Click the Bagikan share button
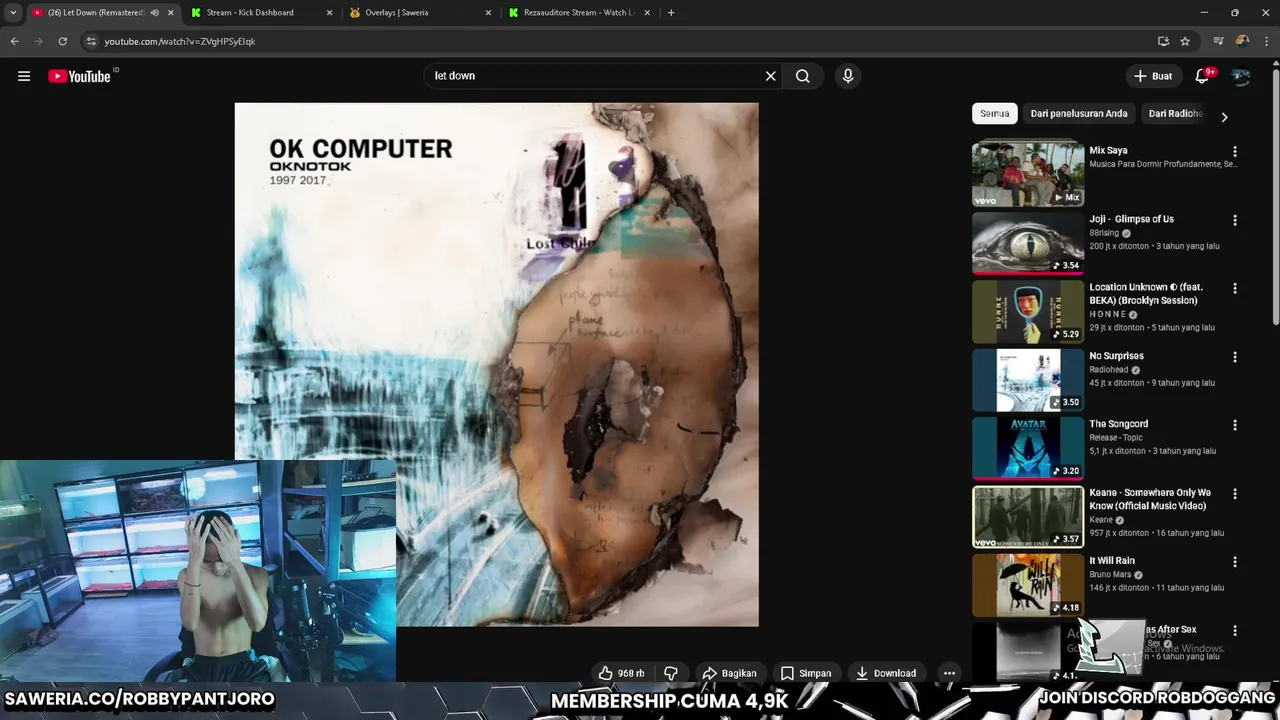1280x720 pixels. [728, 673]
